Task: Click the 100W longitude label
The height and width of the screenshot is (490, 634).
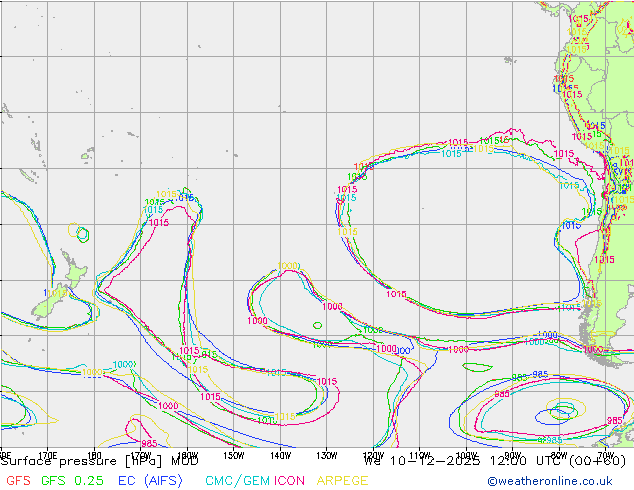Action: click(x=466, y=455)
